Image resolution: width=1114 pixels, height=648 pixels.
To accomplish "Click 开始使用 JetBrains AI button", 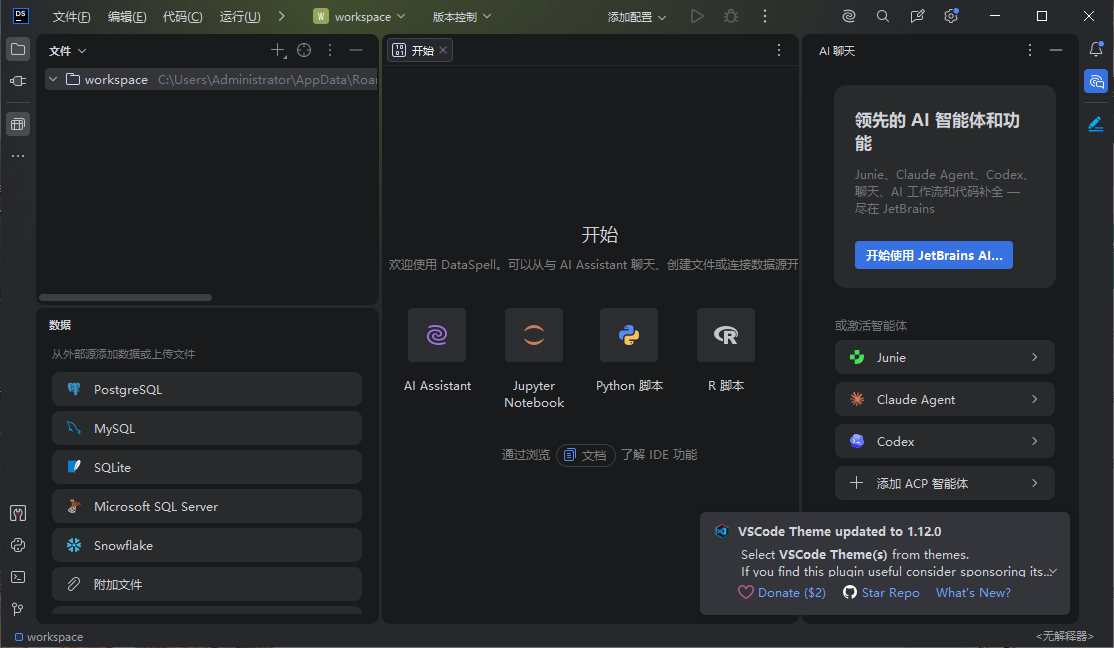I will (x=934, y=255).
